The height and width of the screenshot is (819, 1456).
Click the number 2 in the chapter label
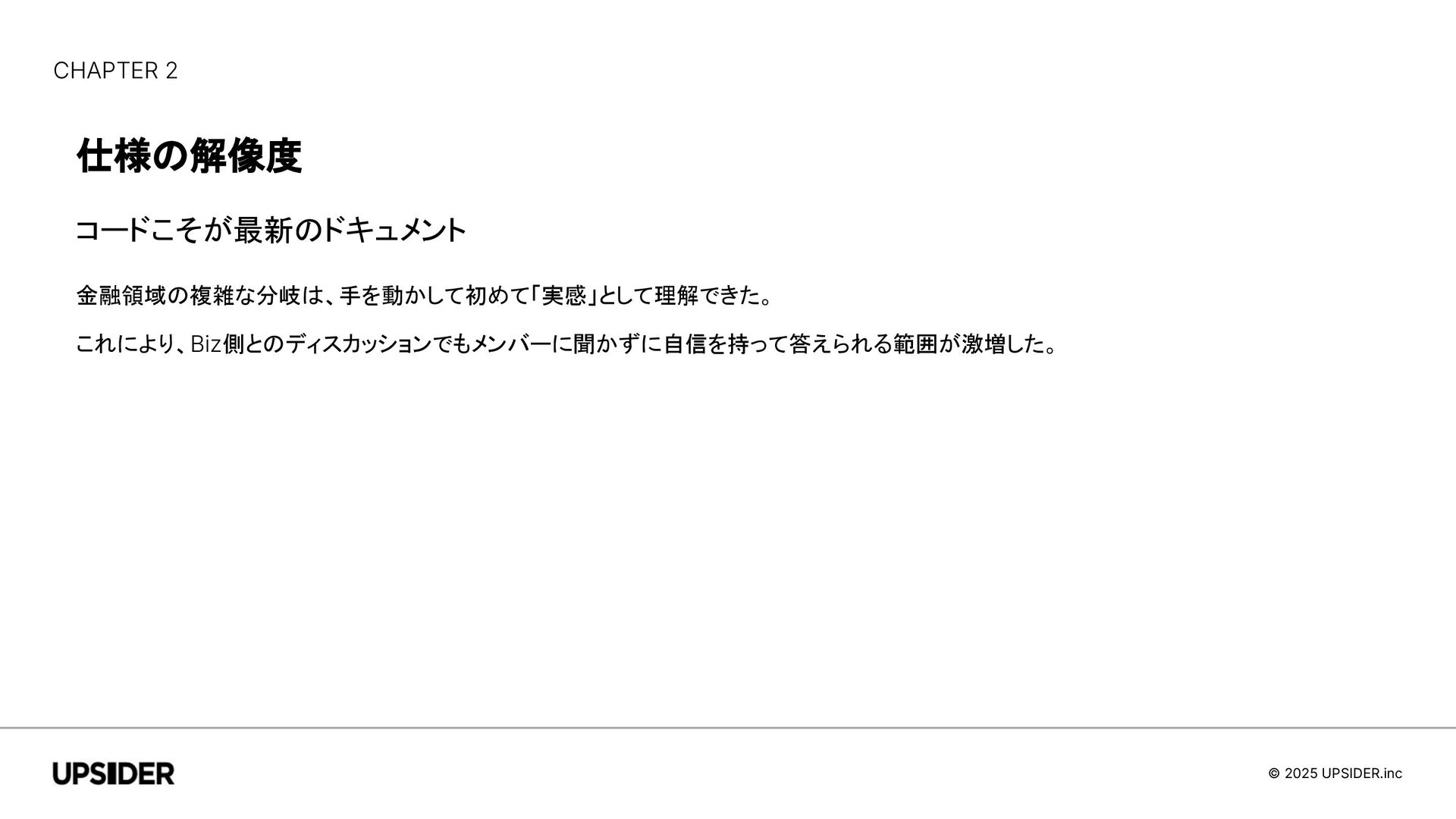171,71
